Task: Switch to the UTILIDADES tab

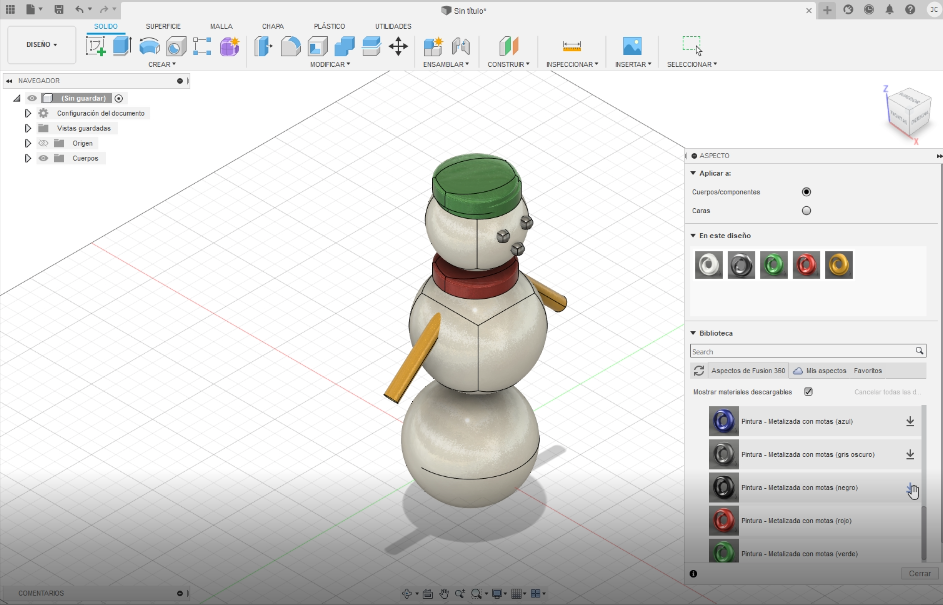Action: pos(393,26)
